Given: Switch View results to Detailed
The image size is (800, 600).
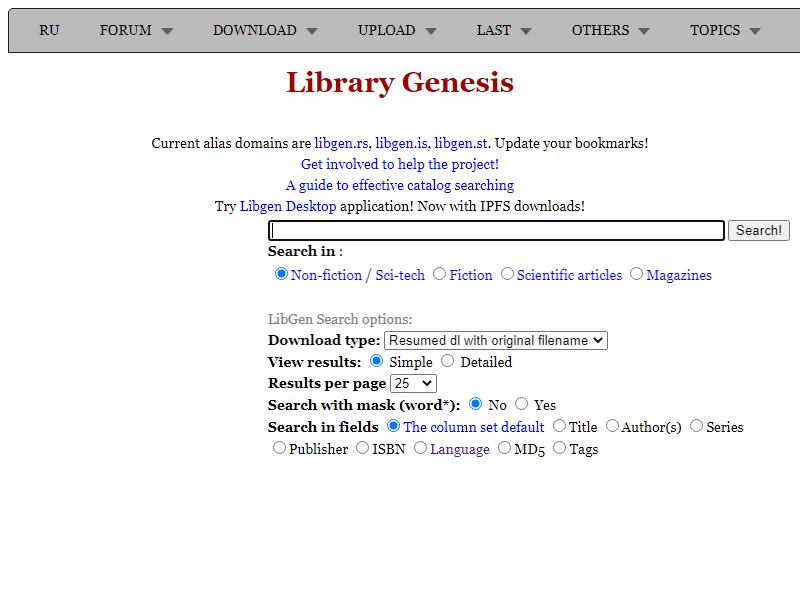Looking at the screenshot, I should tap(447, 361).
